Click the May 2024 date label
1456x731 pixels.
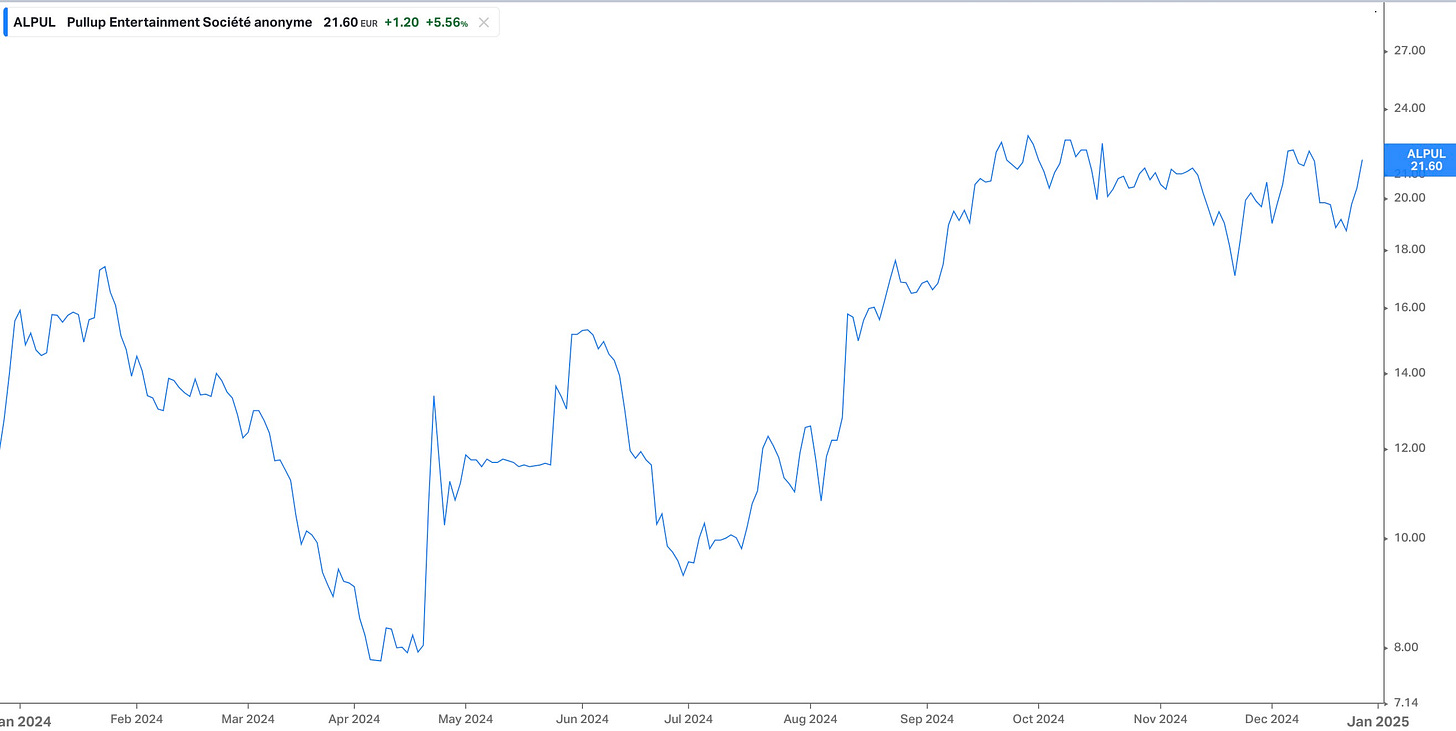465,719
